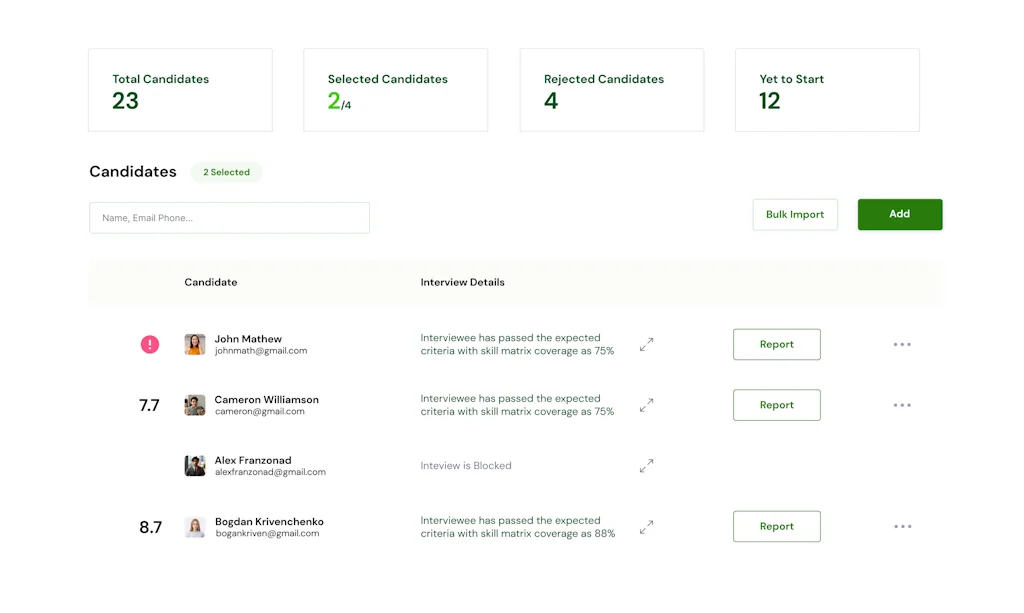Image resolution: width=1024 pixels, height=613 pixels.
Task: Open more options menu for Cameron Williamson
Action: [902, 405]
